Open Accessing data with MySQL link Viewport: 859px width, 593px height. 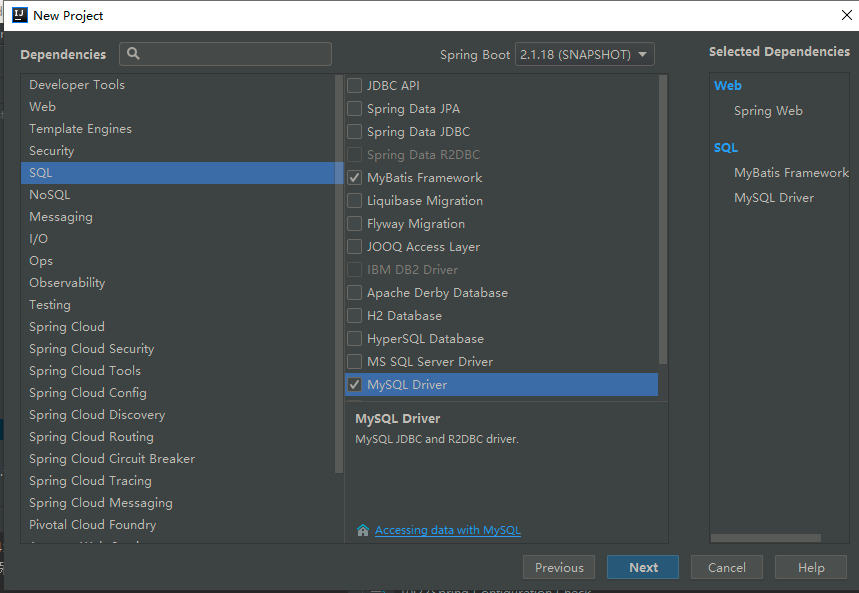coord(448,530)
